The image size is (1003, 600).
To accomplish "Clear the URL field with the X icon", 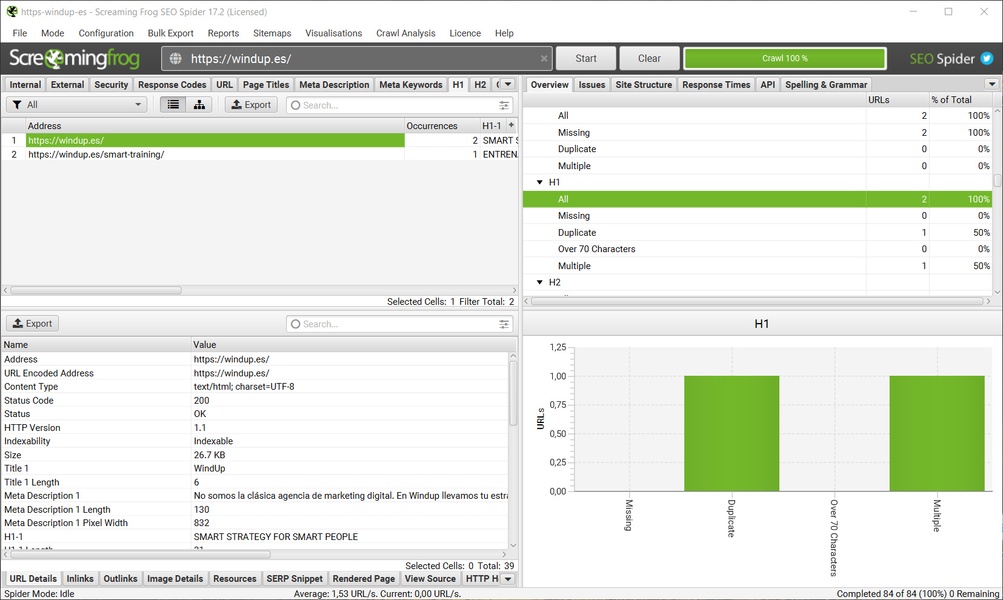I will coord(544,59).
